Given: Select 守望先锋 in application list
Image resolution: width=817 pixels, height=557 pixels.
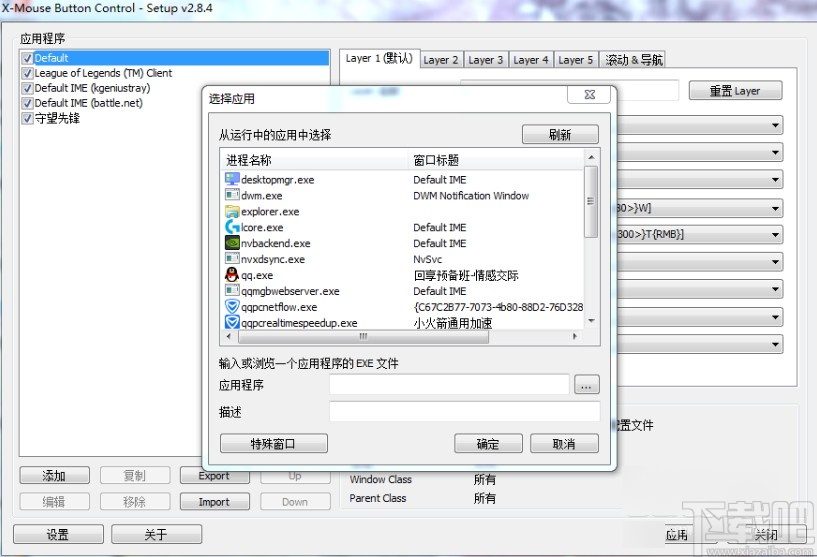Looking at the screenshot, I should click(x=57, y=118).
